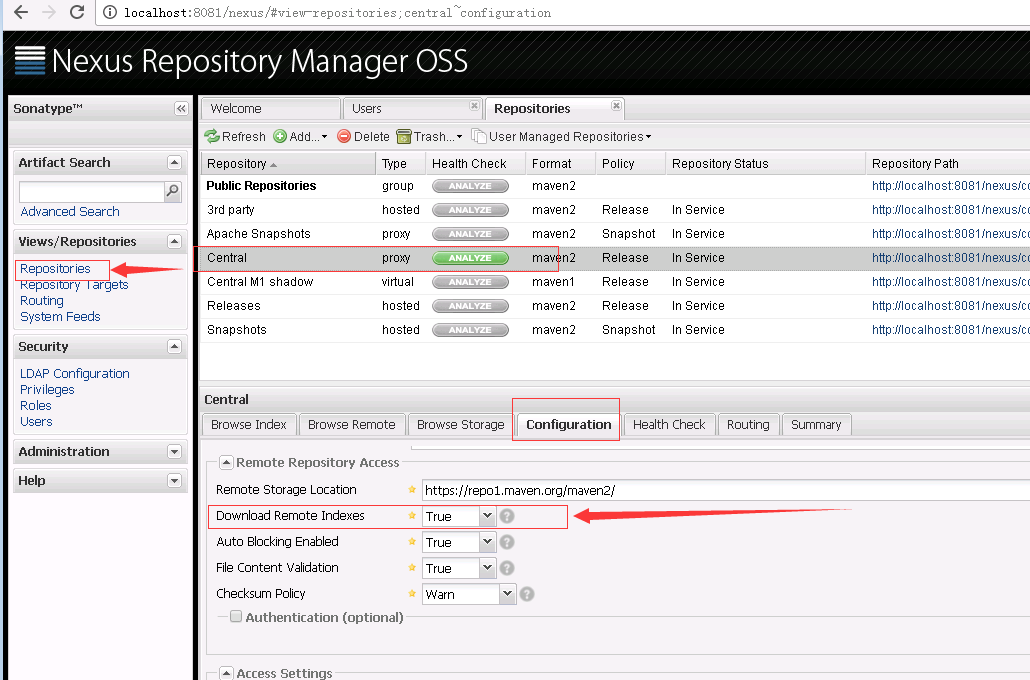The image size is (1030, 680).
Task: Open the 3rd party repository path link
Action: tap(951, 210)
